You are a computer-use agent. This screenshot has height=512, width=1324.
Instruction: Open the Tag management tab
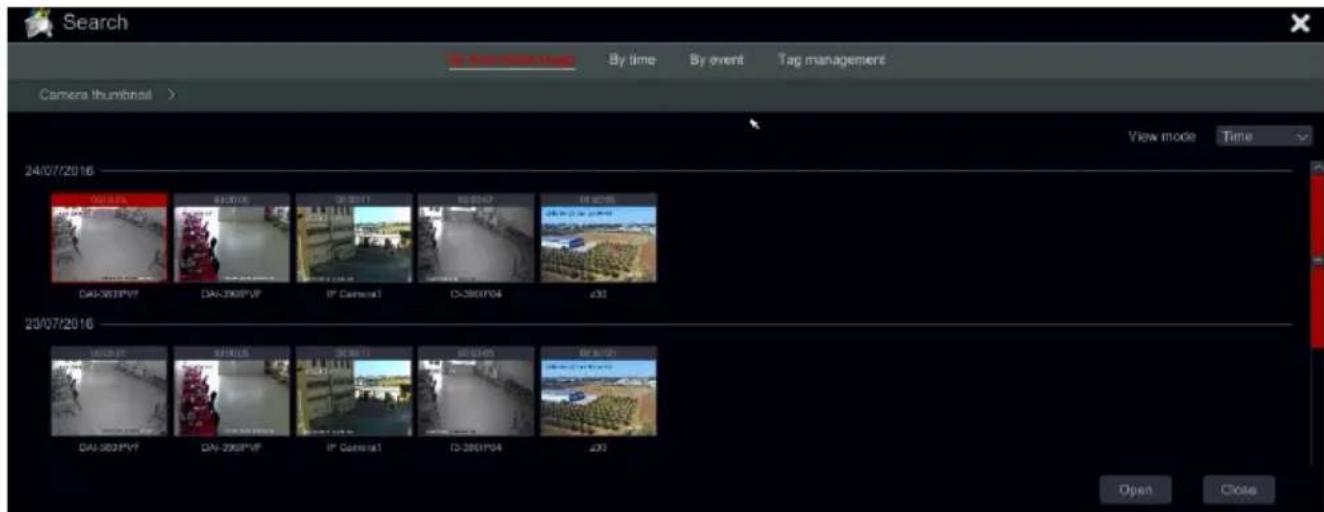click(831, 60)
